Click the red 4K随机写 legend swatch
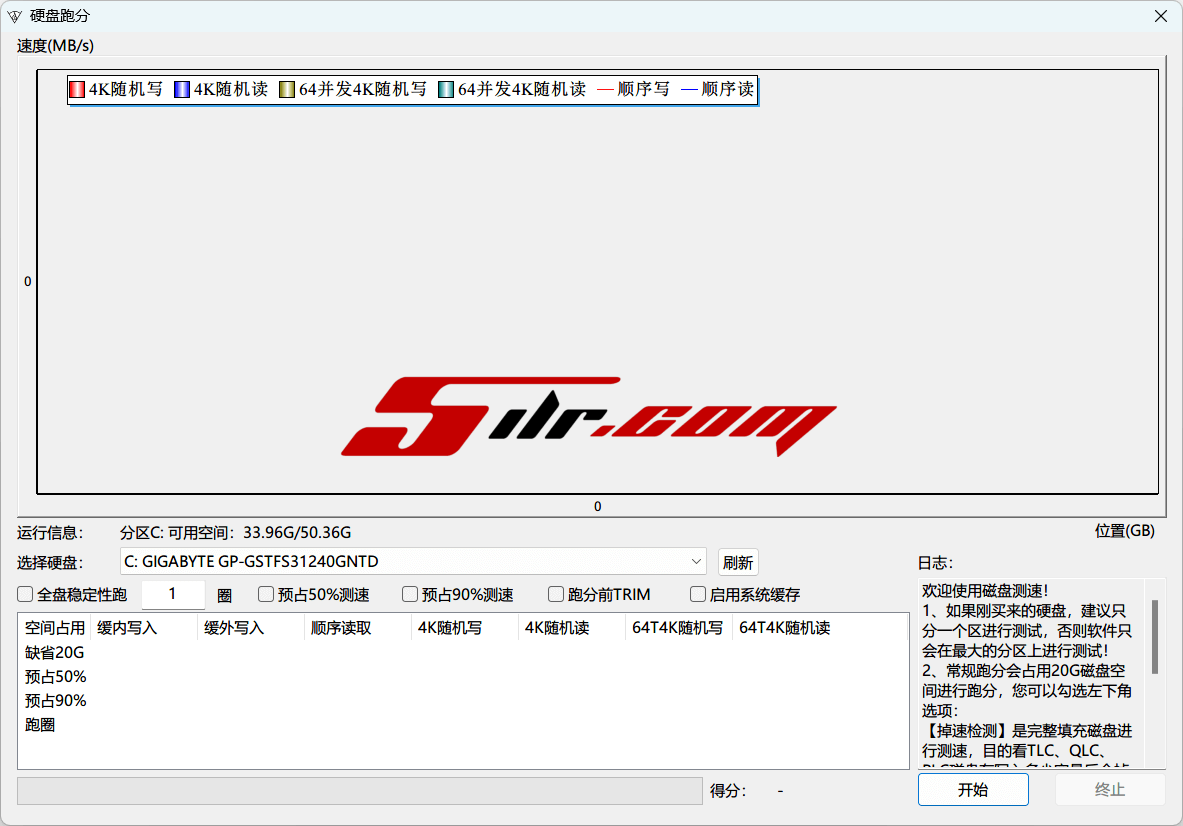The height and width of the screenshot is (826, 1183). pyautogui.click(x=76, y=89)
